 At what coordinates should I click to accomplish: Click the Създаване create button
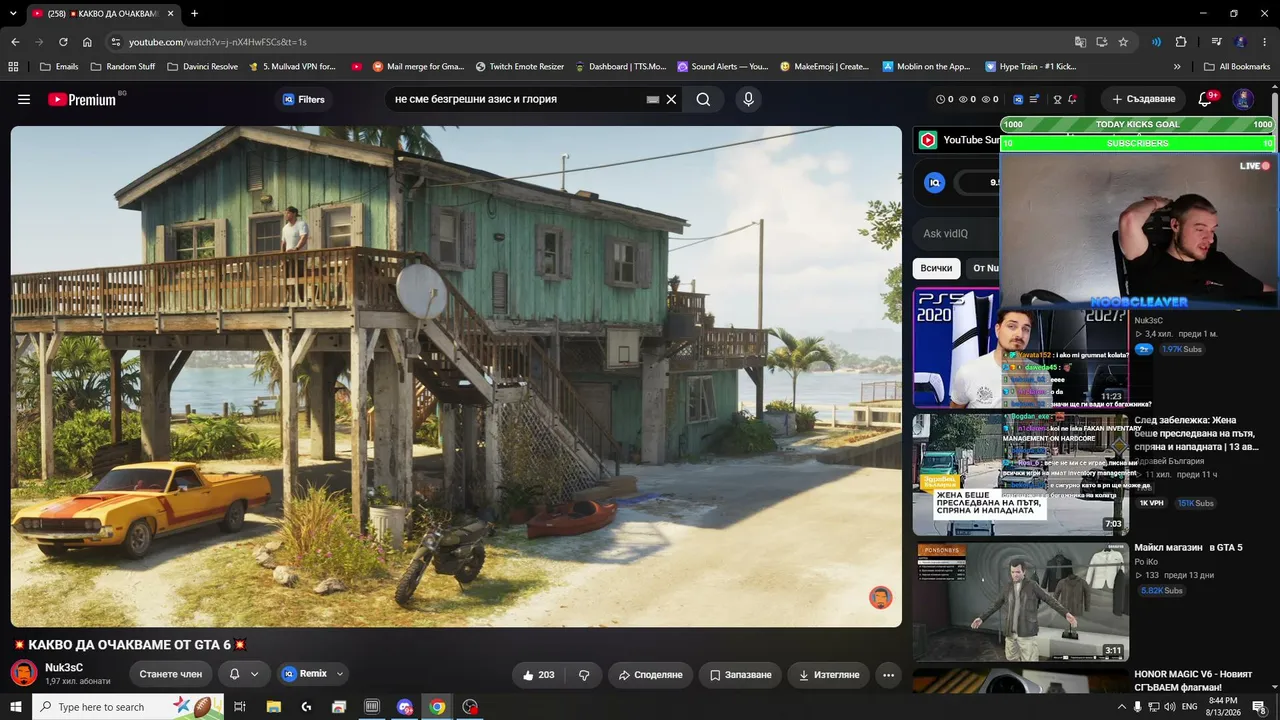point(1143,99)
